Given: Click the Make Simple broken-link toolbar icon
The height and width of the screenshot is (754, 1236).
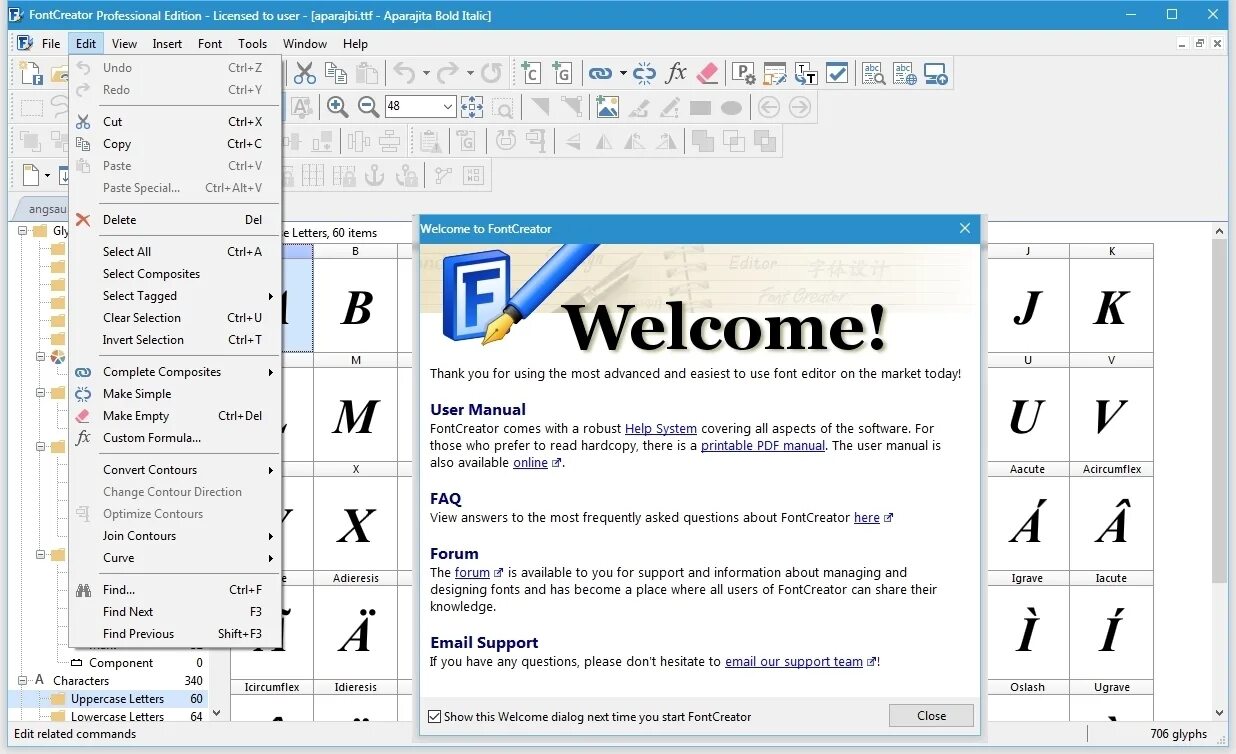Looking at the screenshot, I should click(x=645, y=73).
